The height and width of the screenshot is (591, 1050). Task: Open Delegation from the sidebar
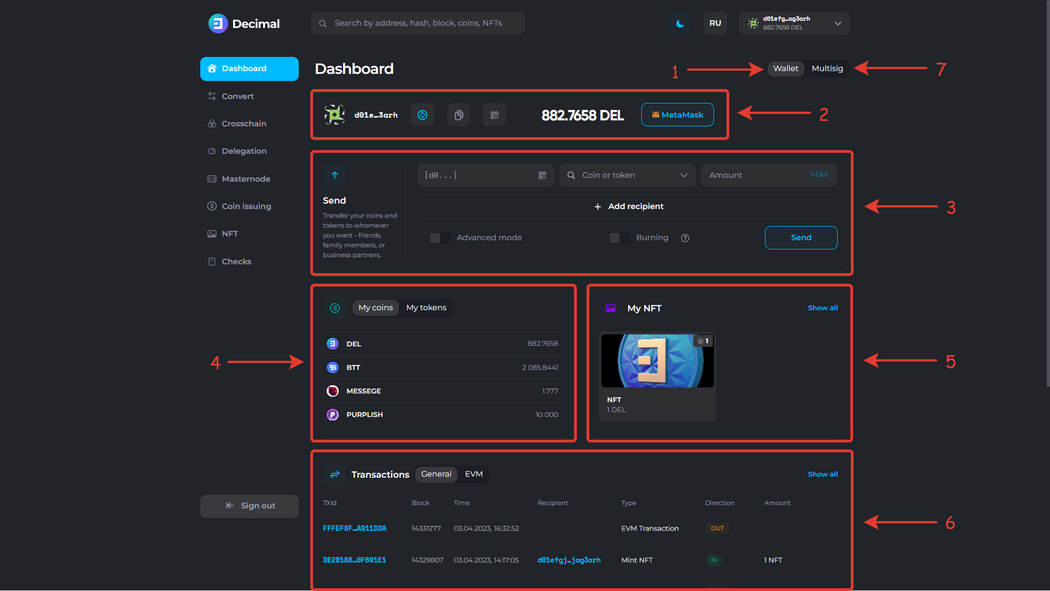[244, 151]
